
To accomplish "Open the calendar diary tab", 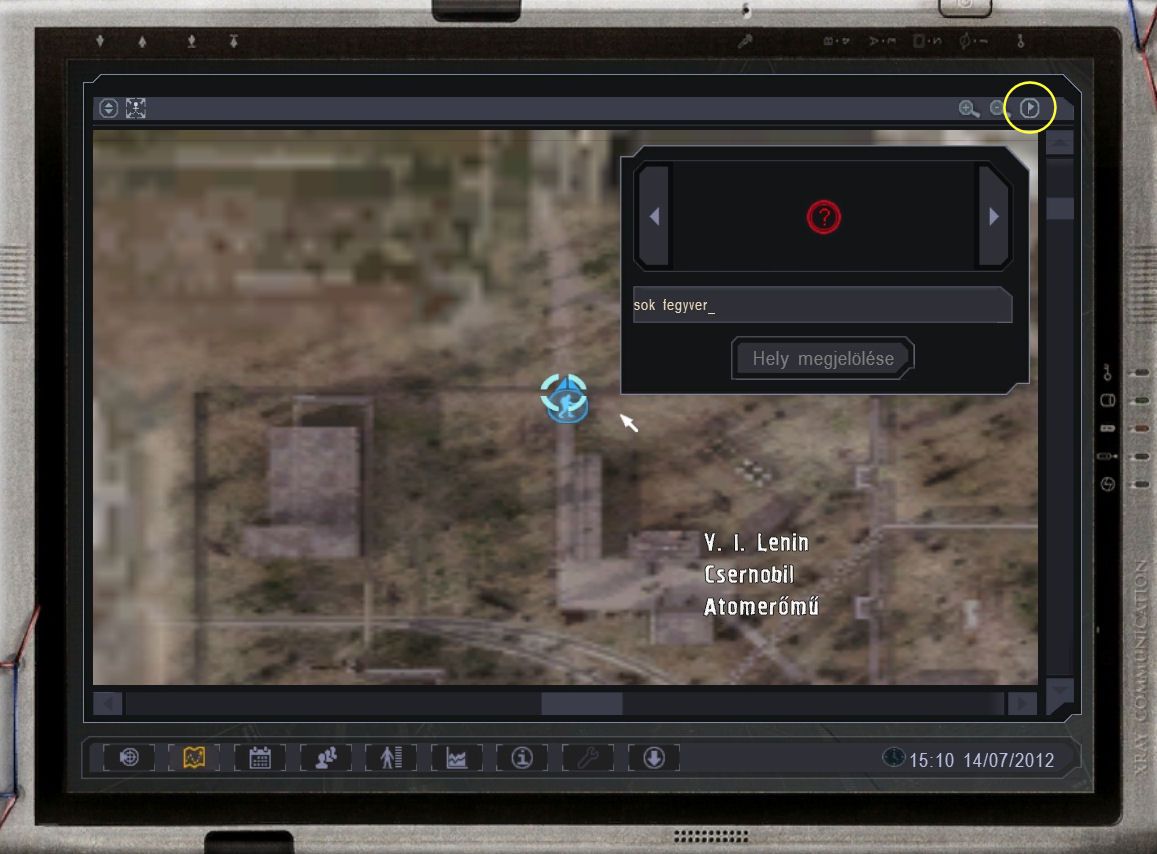I will (260, 757).
